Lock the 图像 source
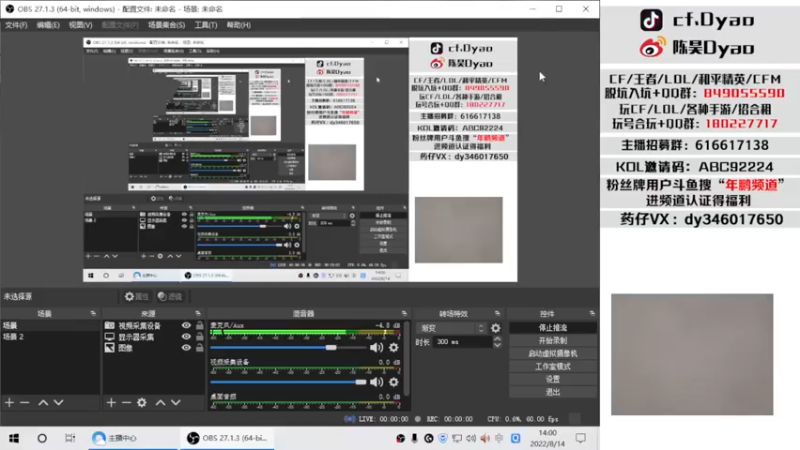800x450 pixels. click(199, 348)
